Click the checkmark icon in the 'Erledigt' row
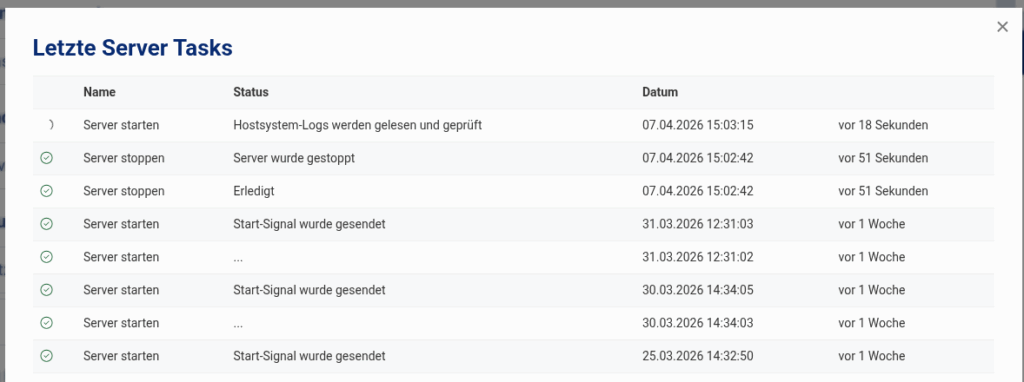This screenshot has width=1024, height=382. pos(46,191)
